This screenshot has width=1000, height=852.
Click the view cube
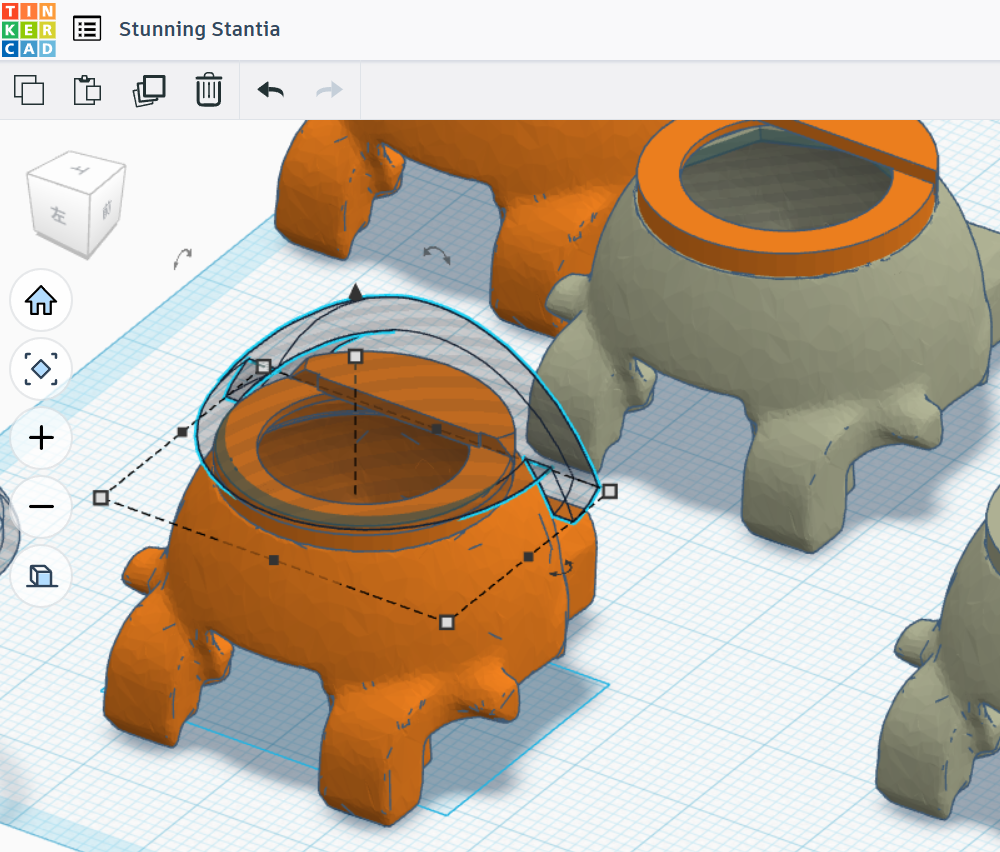click(x=75, y=204)
